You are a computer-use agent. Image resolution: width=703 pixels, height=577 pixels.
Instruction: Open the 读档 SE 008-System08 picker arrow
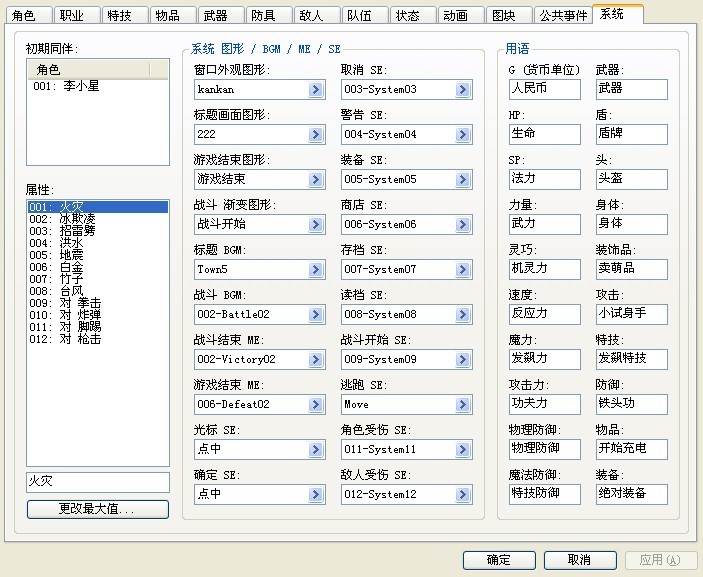463,314
